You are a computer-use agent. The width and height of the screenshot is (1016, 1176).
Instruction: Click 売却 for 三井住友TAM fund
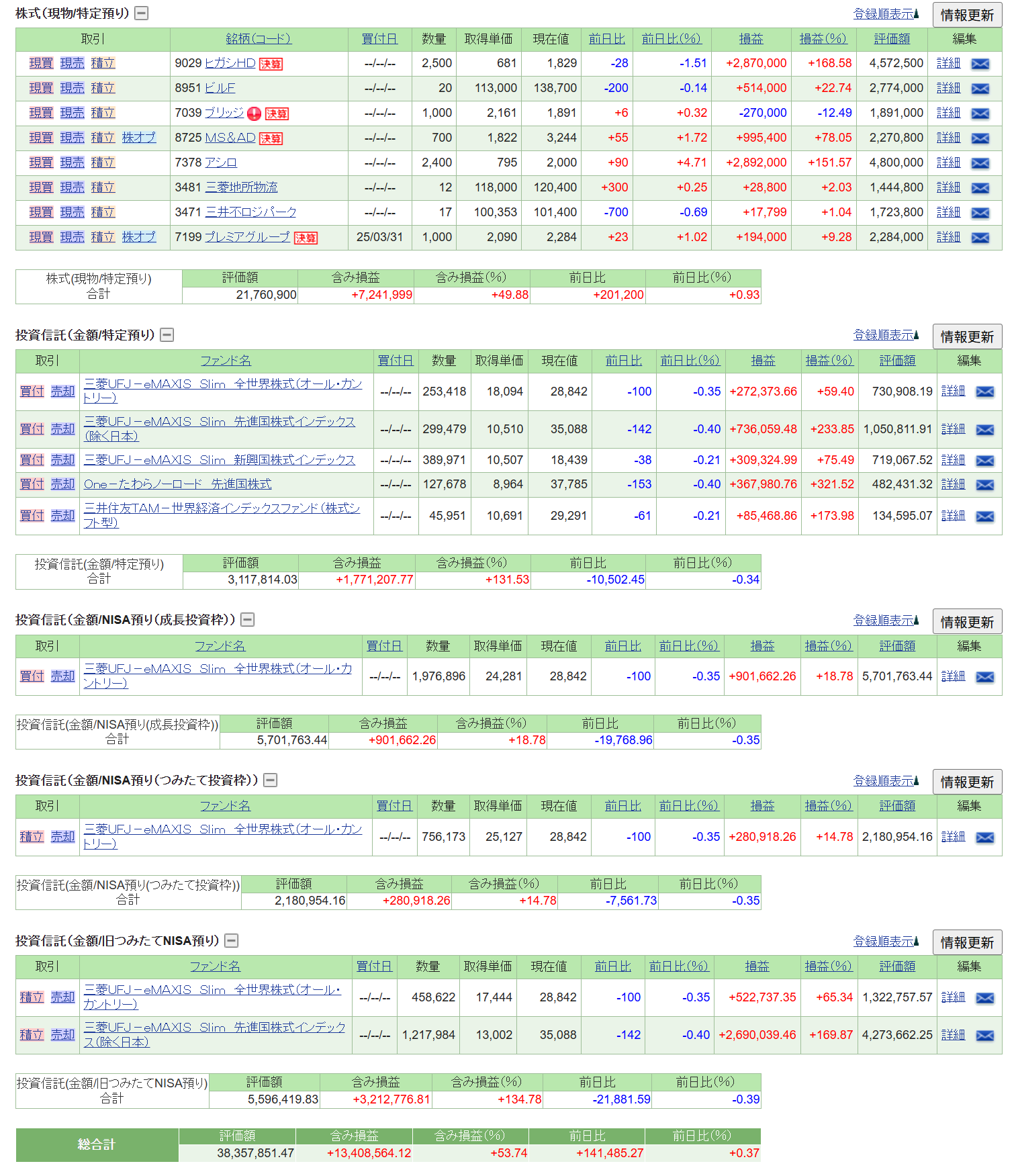[62, 516]
